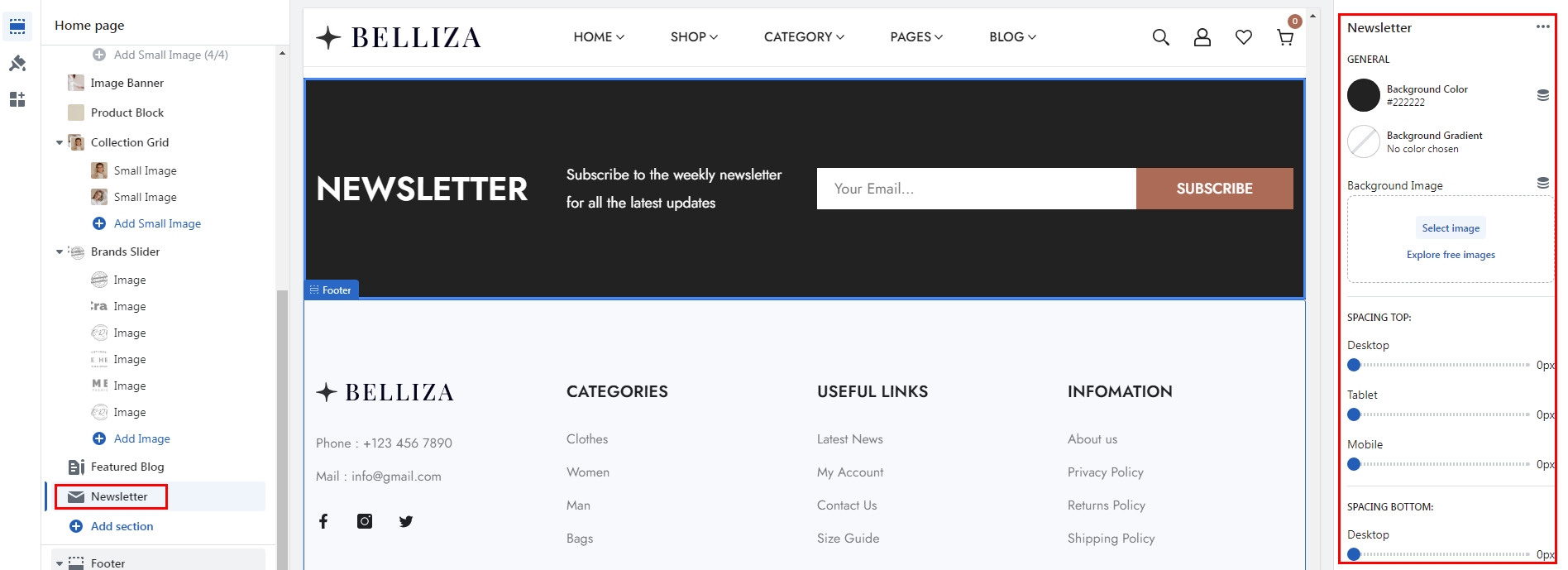This screenshot has width=1568, height=570.
Task: Open the SHOP menu in store header
Action: [x=694, y=37]
